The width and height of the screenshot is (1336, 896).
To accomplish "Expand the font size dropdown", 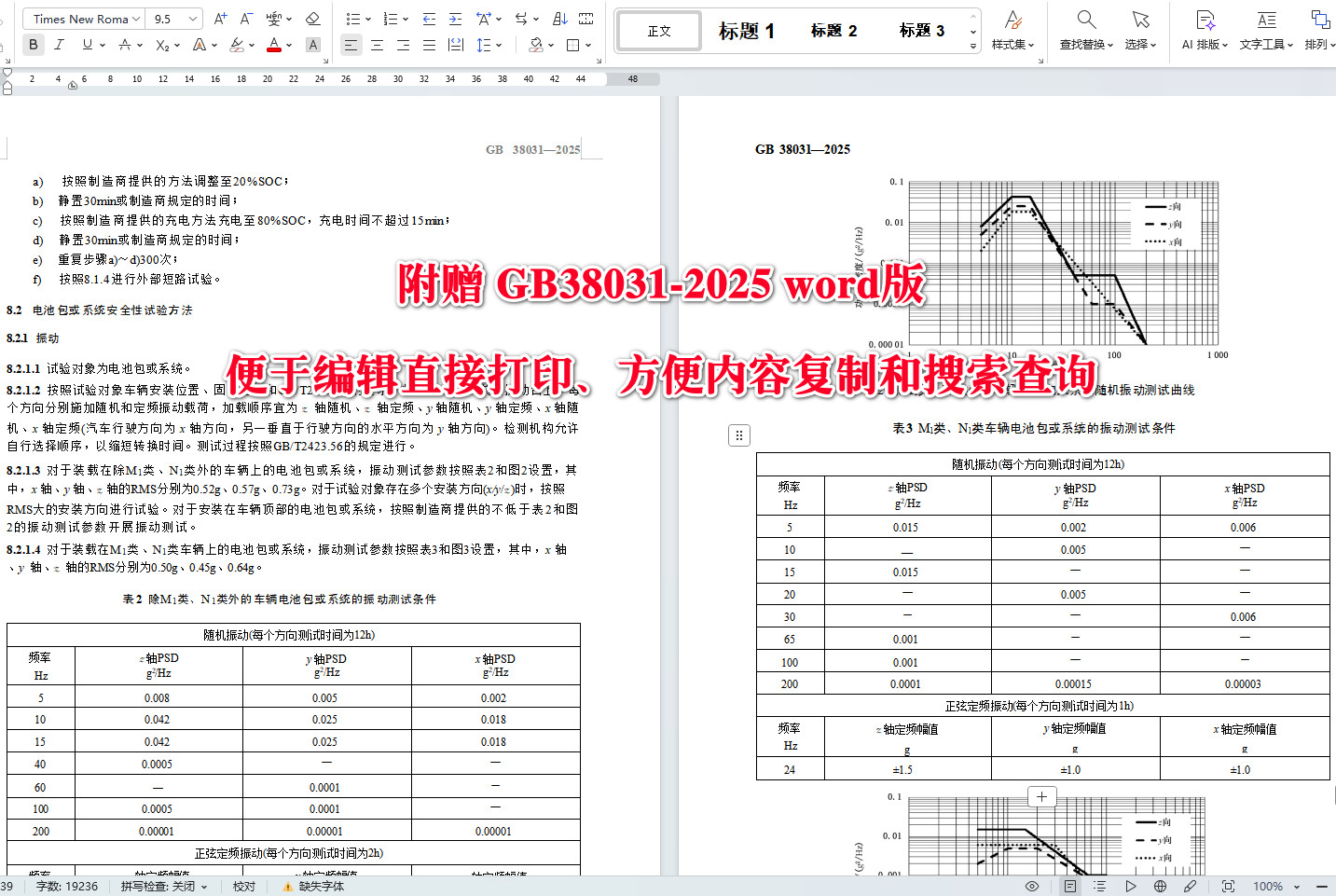I will [190, 18].
